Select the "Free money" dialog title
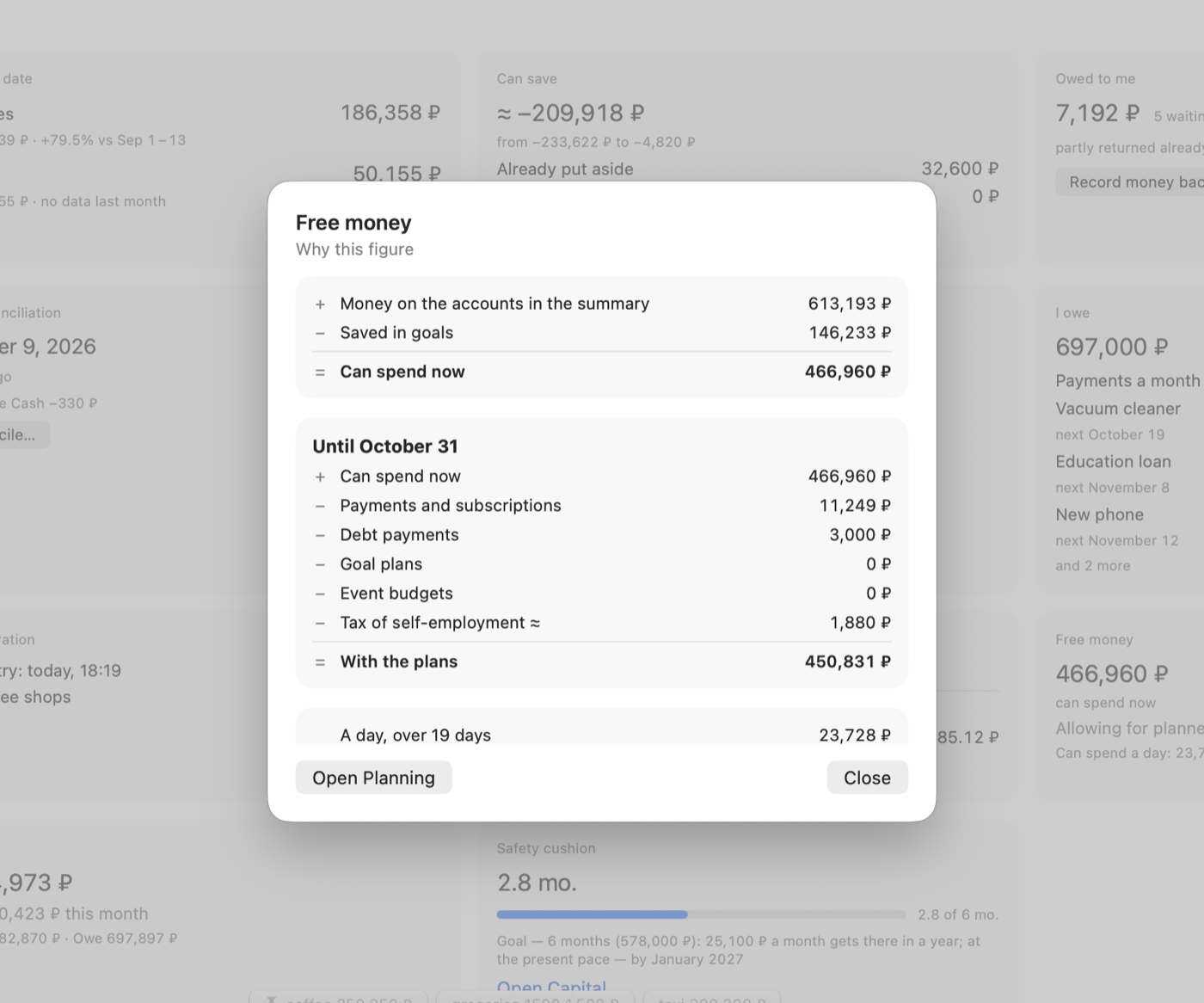The image size is (1204, 1003). point(353,223)
